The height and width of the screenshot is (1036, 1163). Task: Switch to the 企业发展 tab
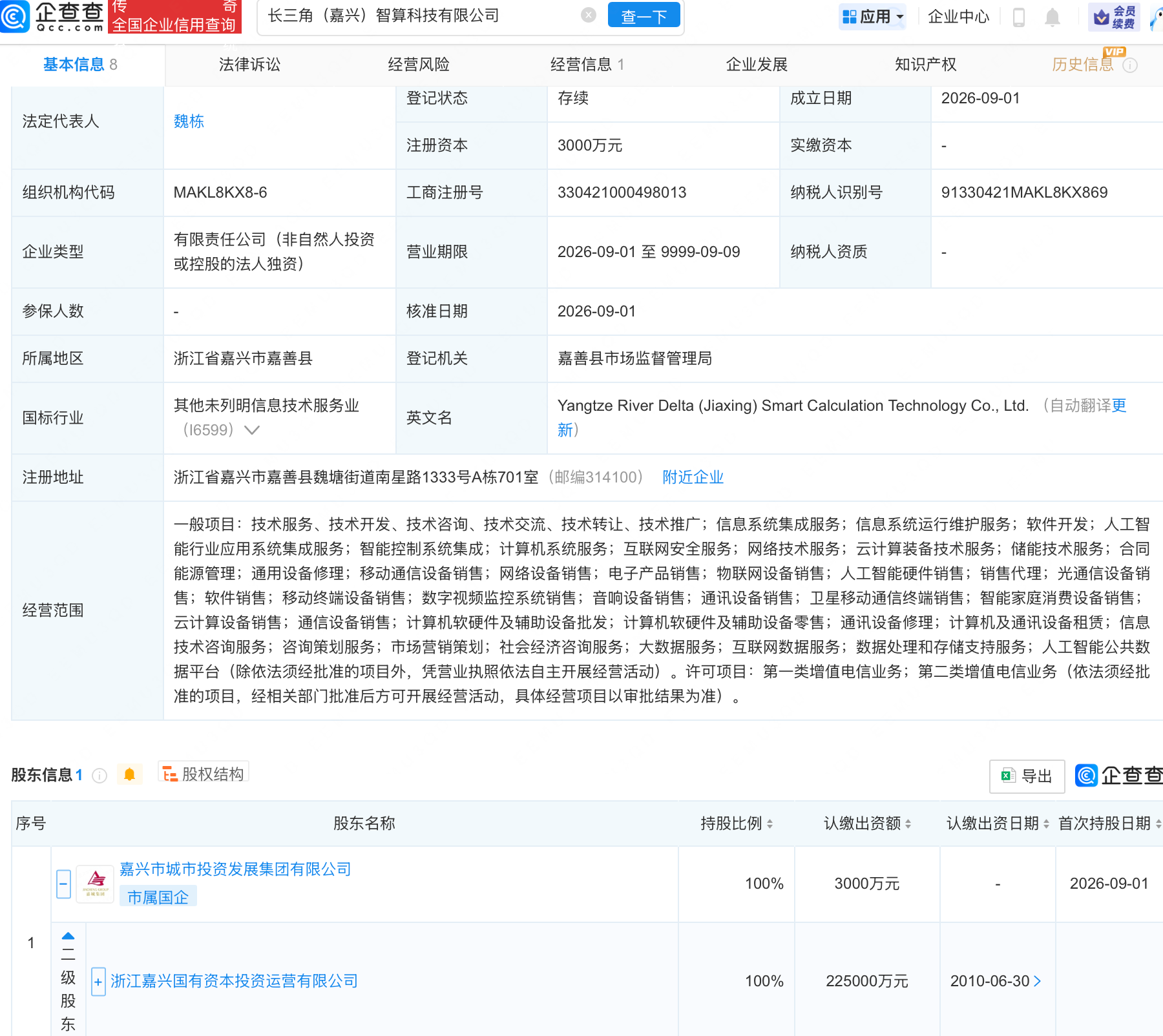[x=757, y=65]
